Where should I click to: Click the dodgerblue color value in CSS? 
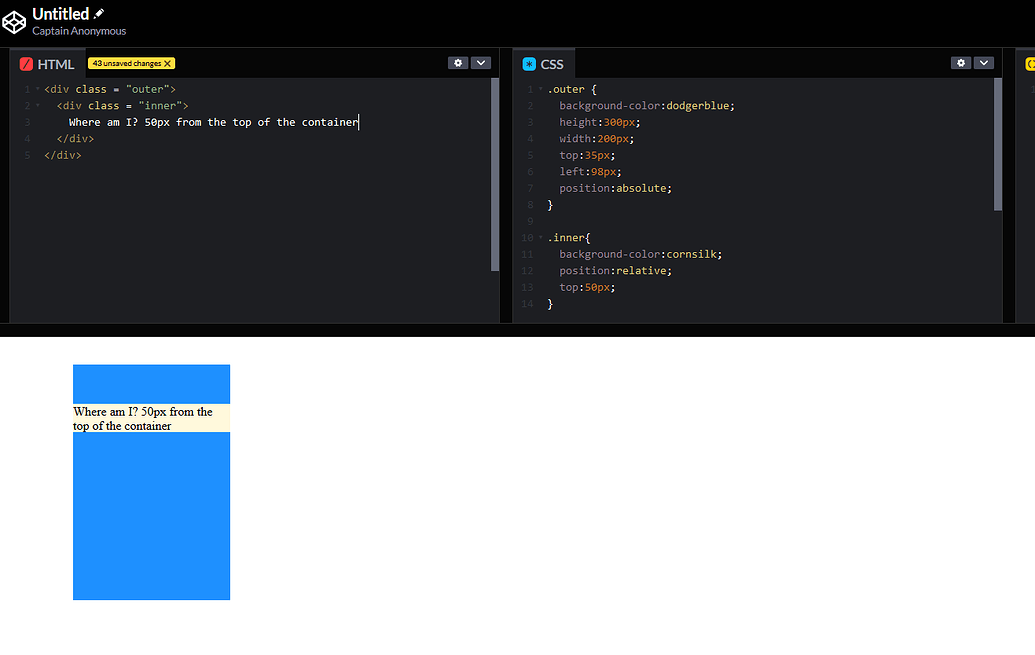(x=698, y=106)
